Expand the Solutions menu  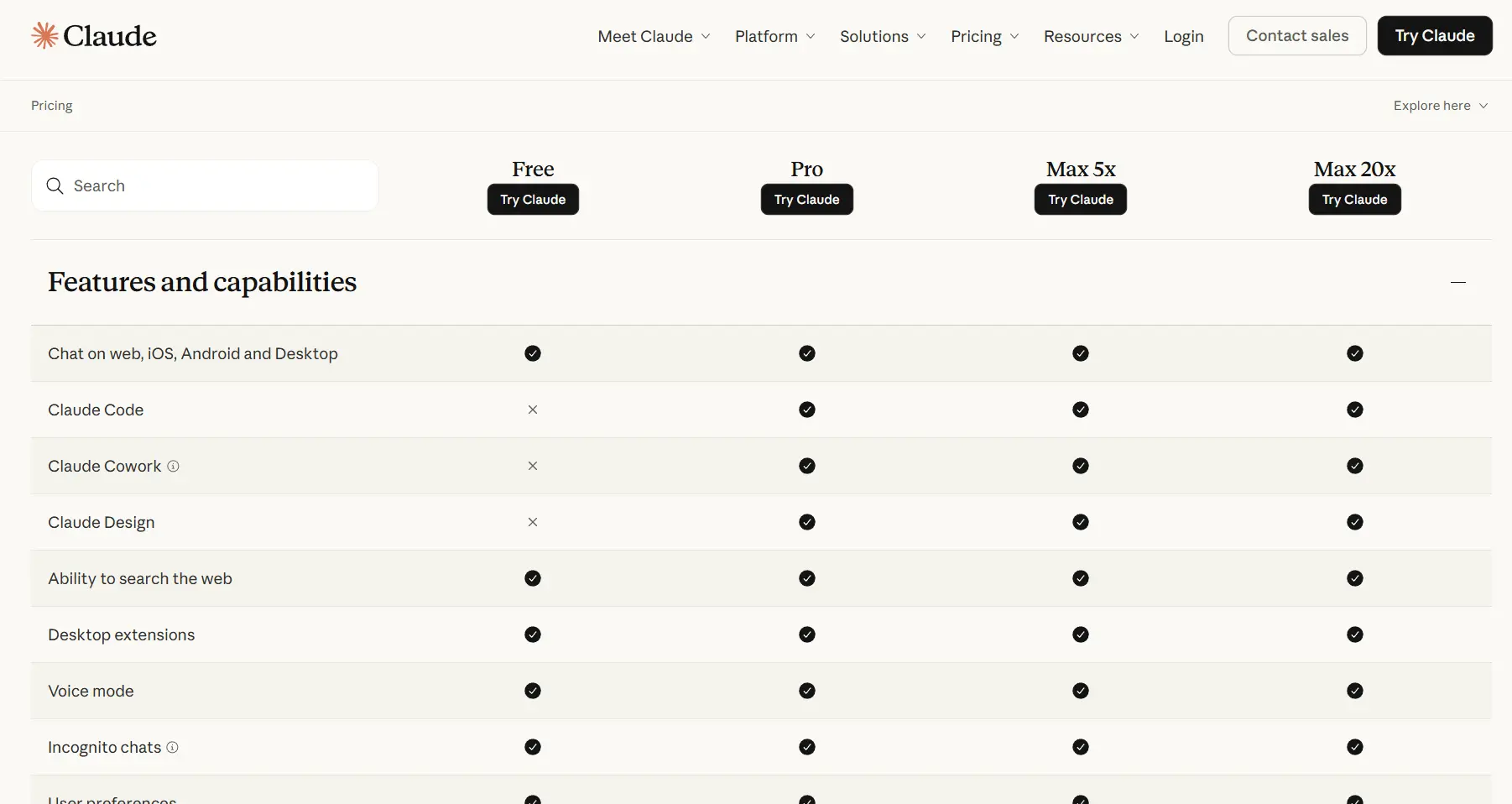(883, 36)
